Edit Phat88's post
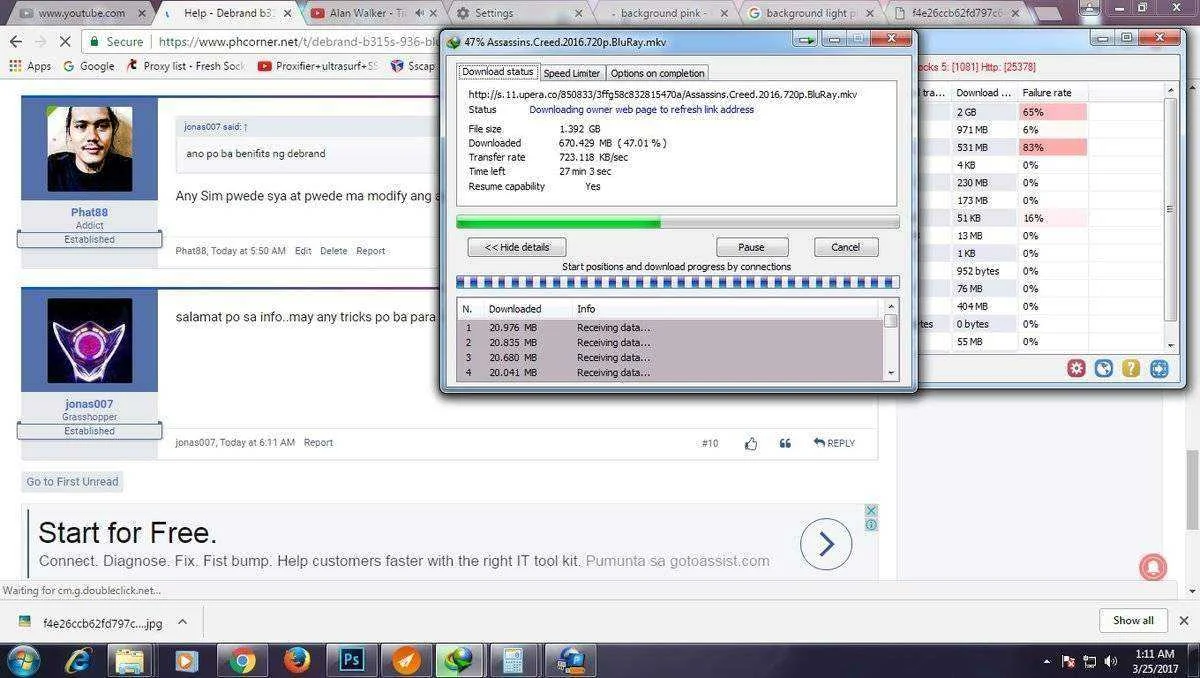Image resolution: width=1200 pixels, height=678 pixels. point(303,251)
